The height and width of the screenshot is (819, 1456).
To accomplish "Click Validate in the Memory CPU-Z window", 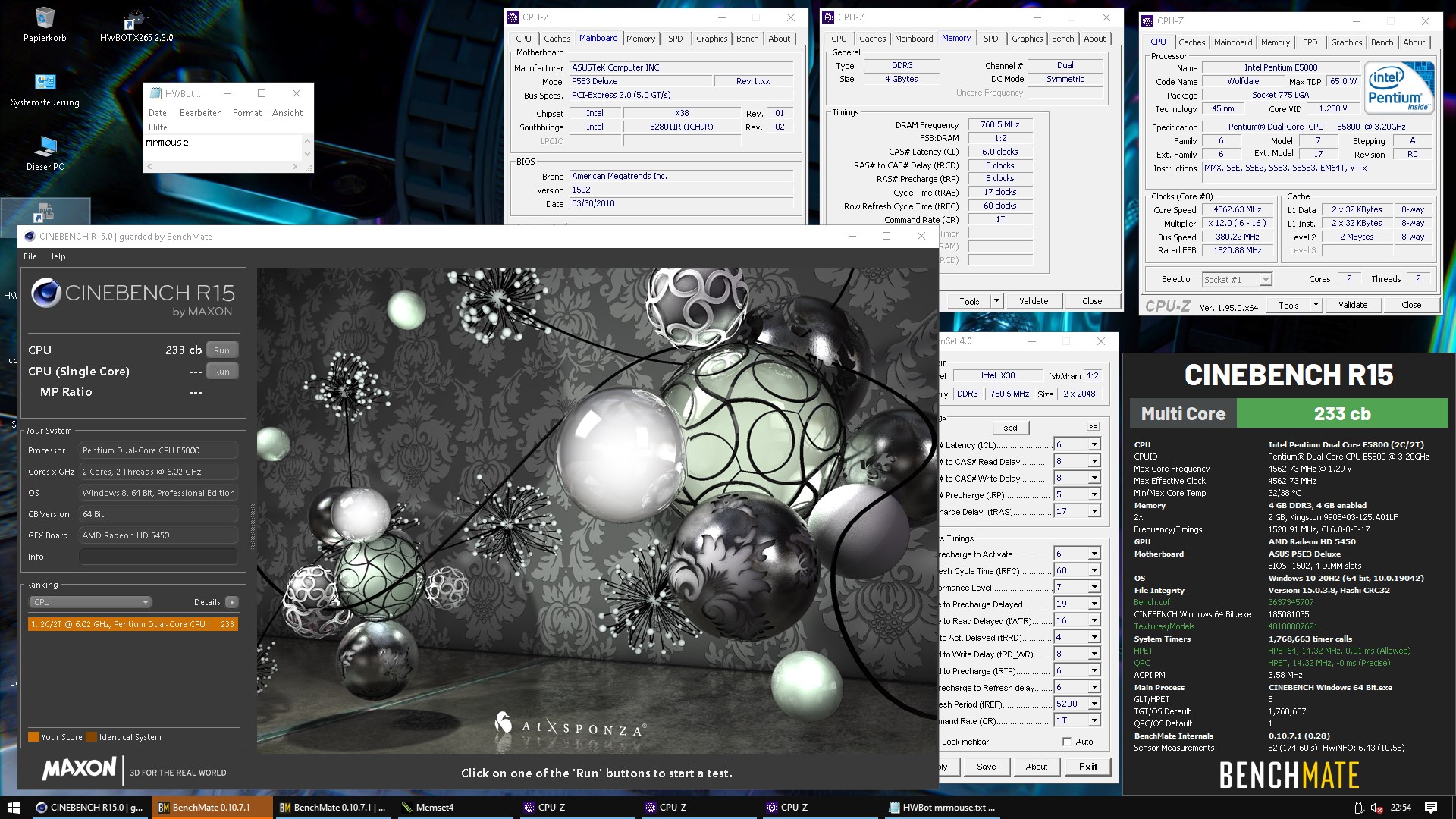I will click(x=1034, y=301).
